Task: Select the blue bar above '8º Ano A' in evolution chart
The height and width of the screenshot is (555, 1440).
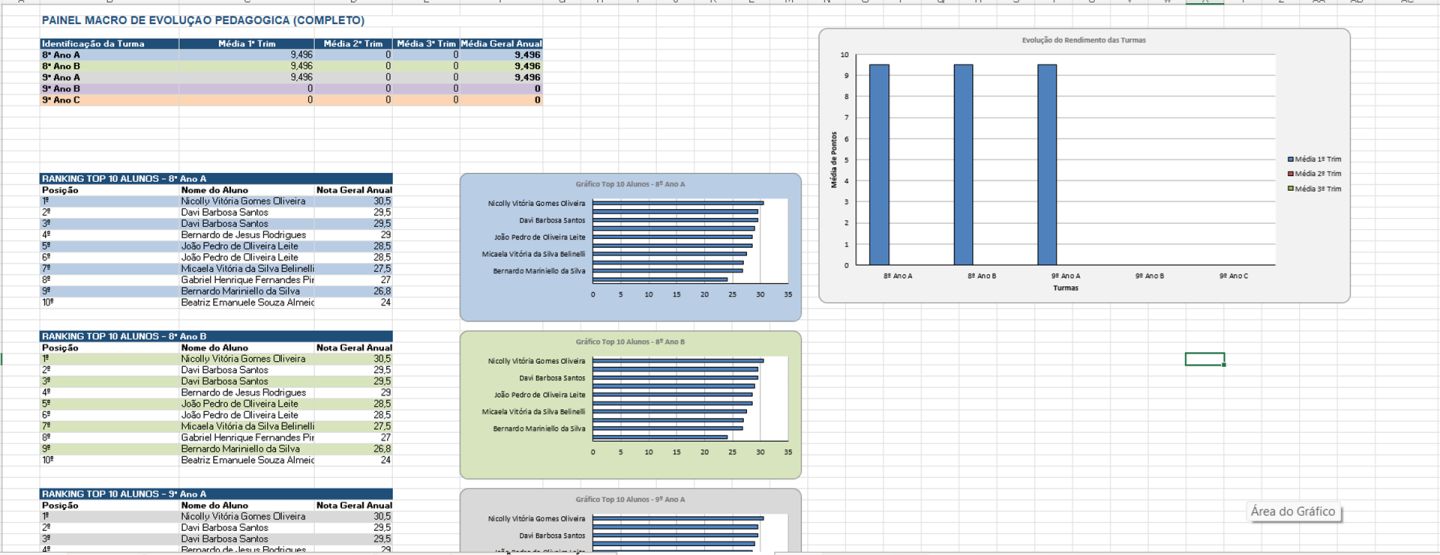Action: tap(879, 165)
